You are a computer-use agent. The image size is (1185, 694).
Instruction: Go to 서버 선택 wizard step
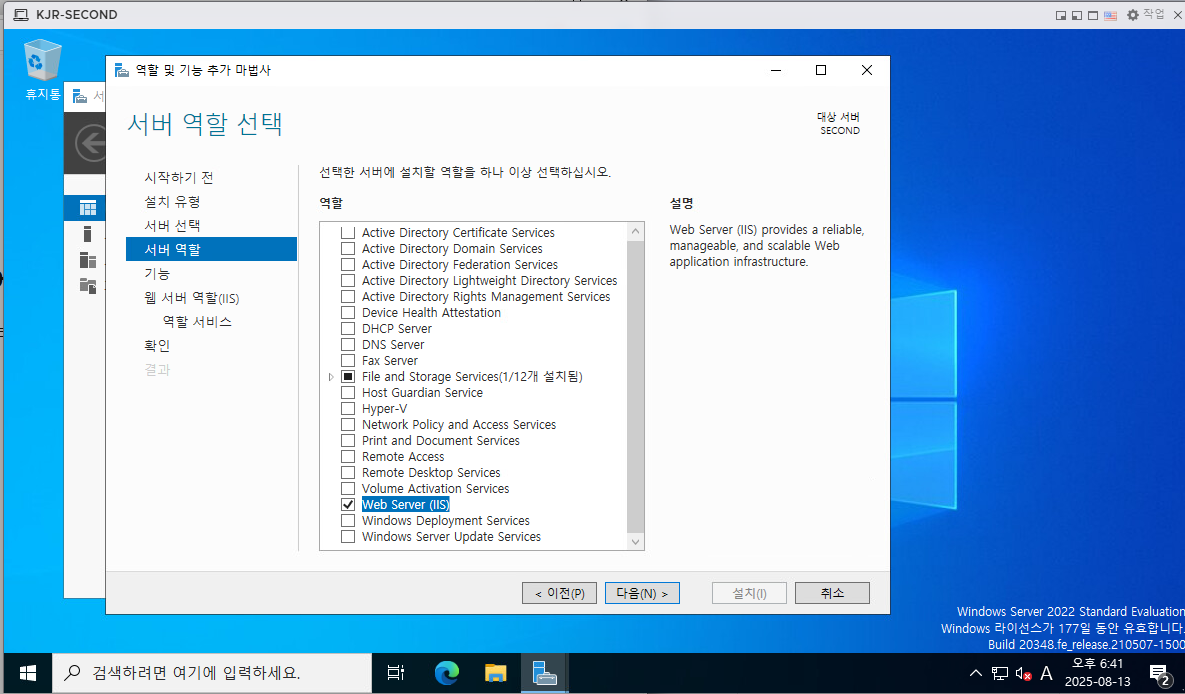click(172, 226)
